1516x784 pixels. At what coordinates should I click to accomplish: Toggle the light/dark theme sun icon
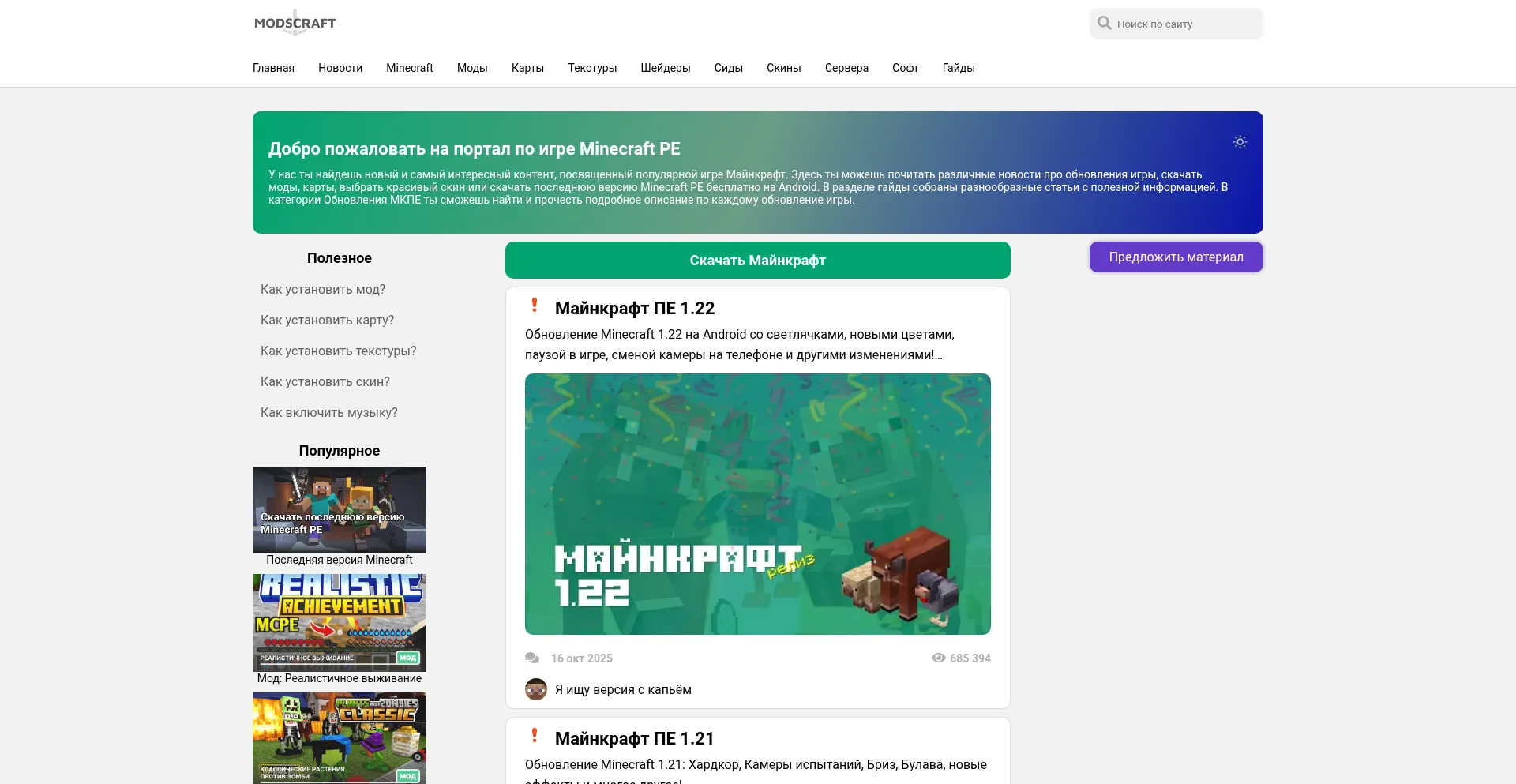pyautogui.click(x=1240, y=142)
